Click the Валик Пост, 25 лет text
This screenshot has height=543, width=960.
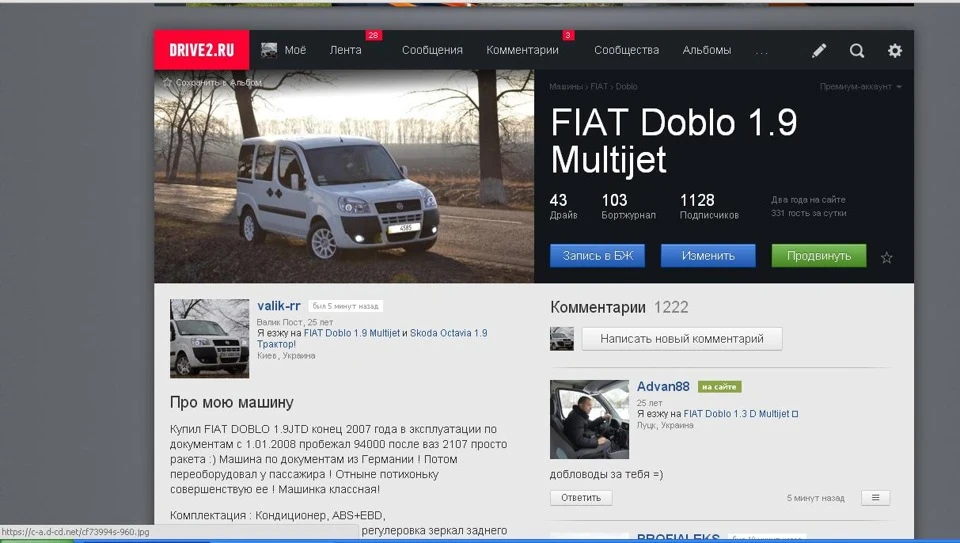click(295, 322)
